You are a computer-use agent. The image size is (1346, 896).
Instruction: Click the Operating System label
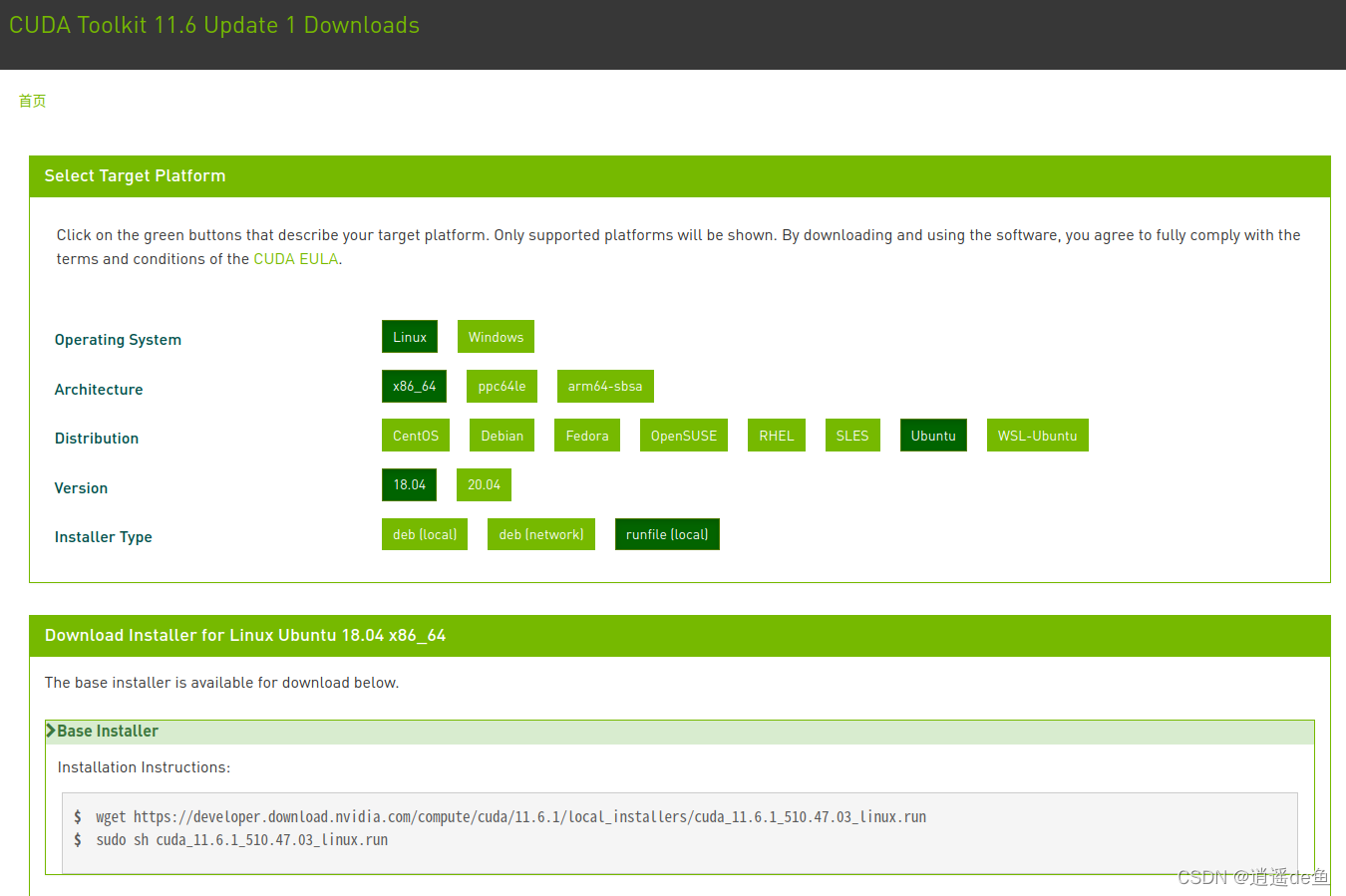point(118,340)
